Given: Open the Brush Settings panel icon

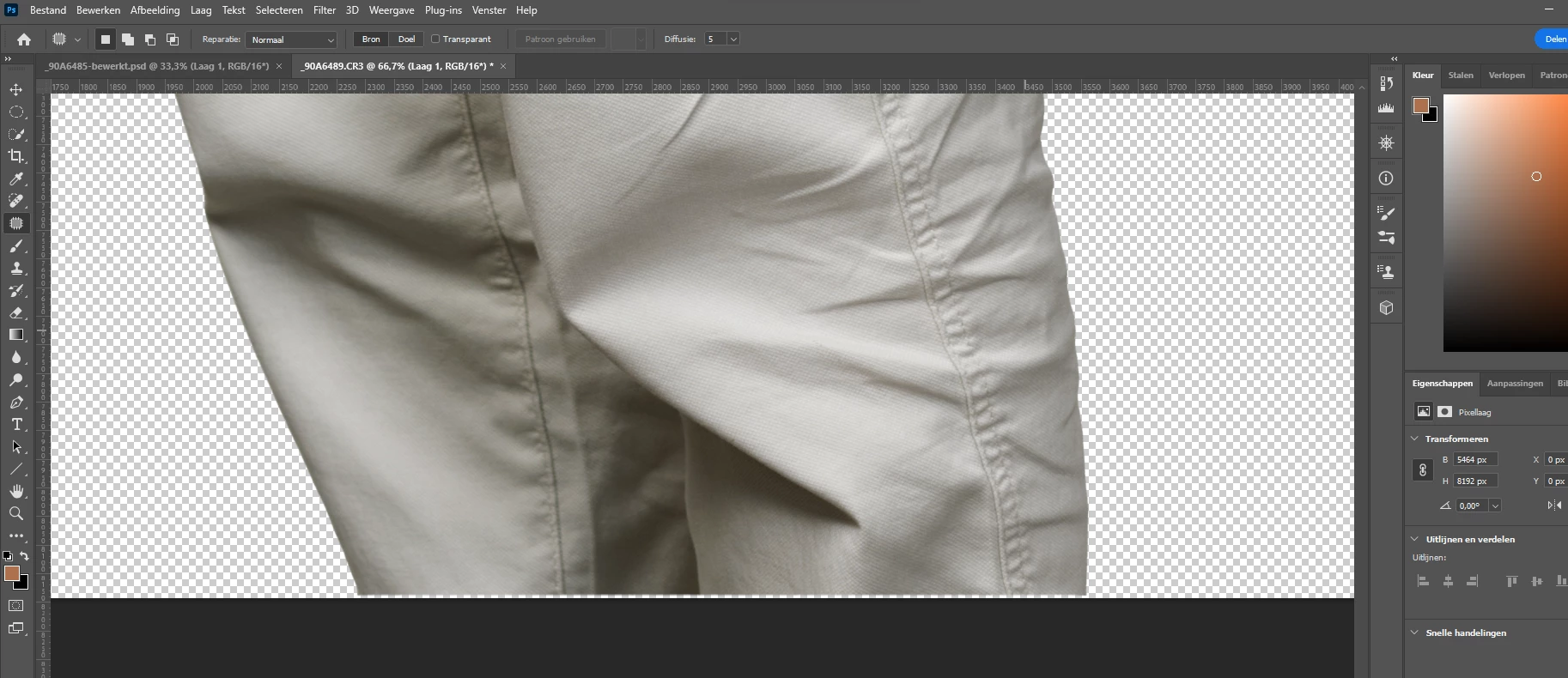Looking at the screenshot, I should click(1386, 212).
